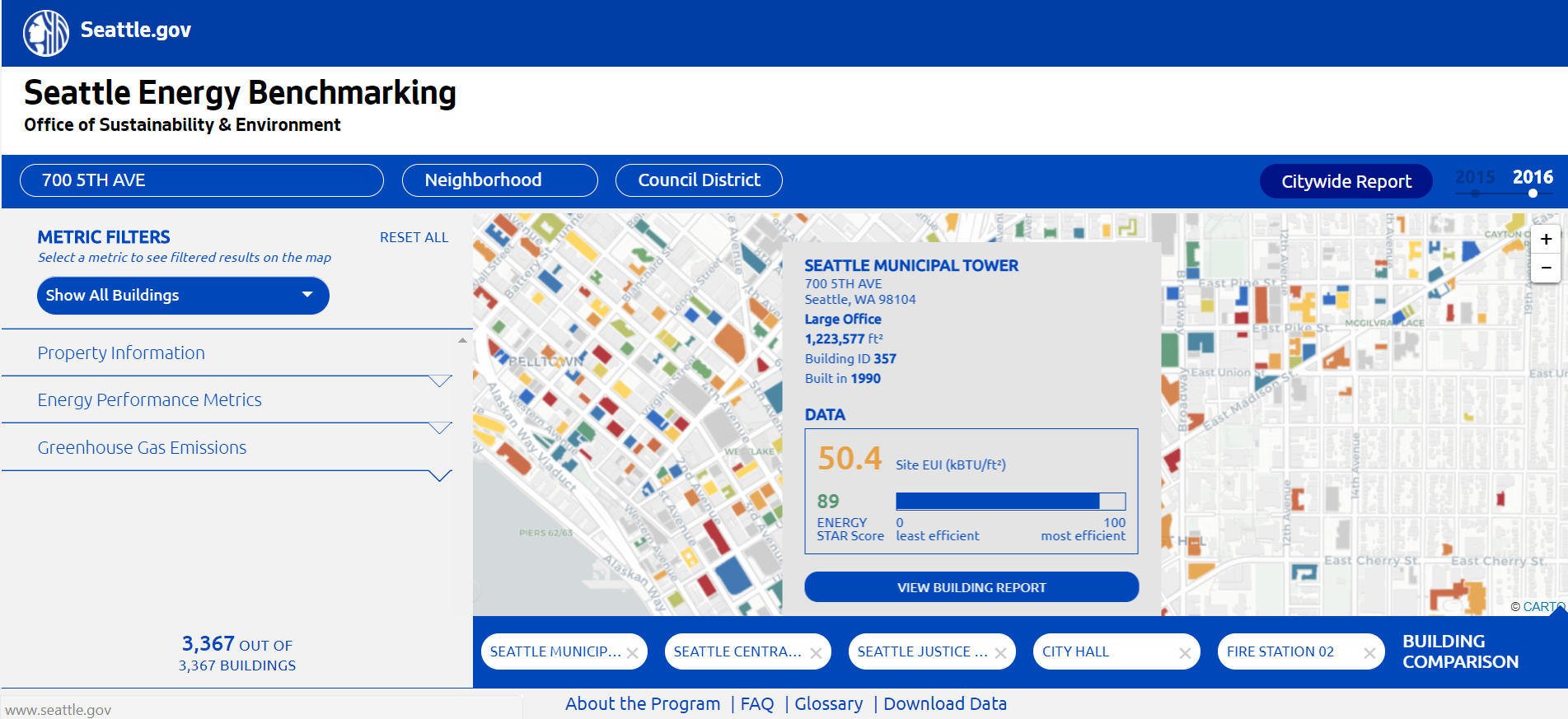The height and width of the screenshot is (719, 1568).
Task: Remove Seattle Municipal Tower from comparison
Action: 632,653
